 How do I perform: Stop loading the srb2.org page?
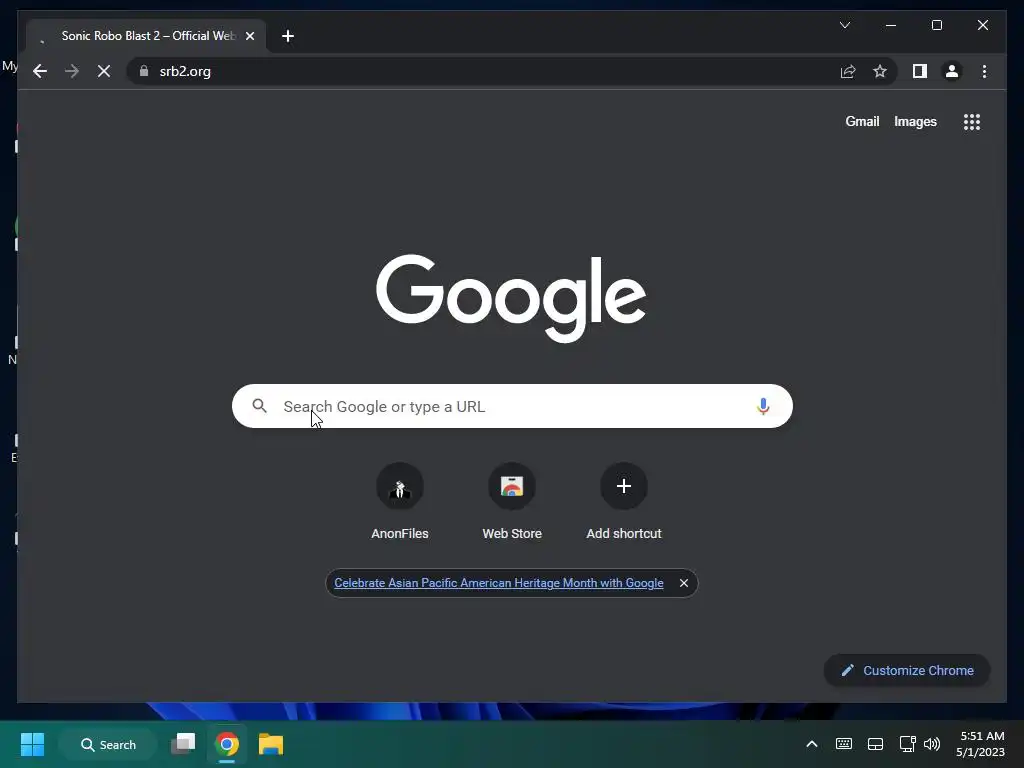[104, 71]
